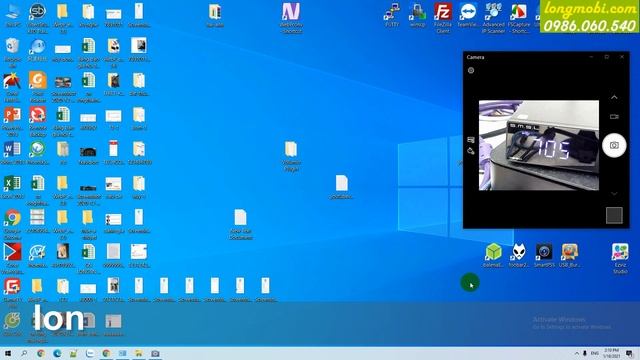
Task: Click the upper icon left of camera preview
Action: (471, 140)
